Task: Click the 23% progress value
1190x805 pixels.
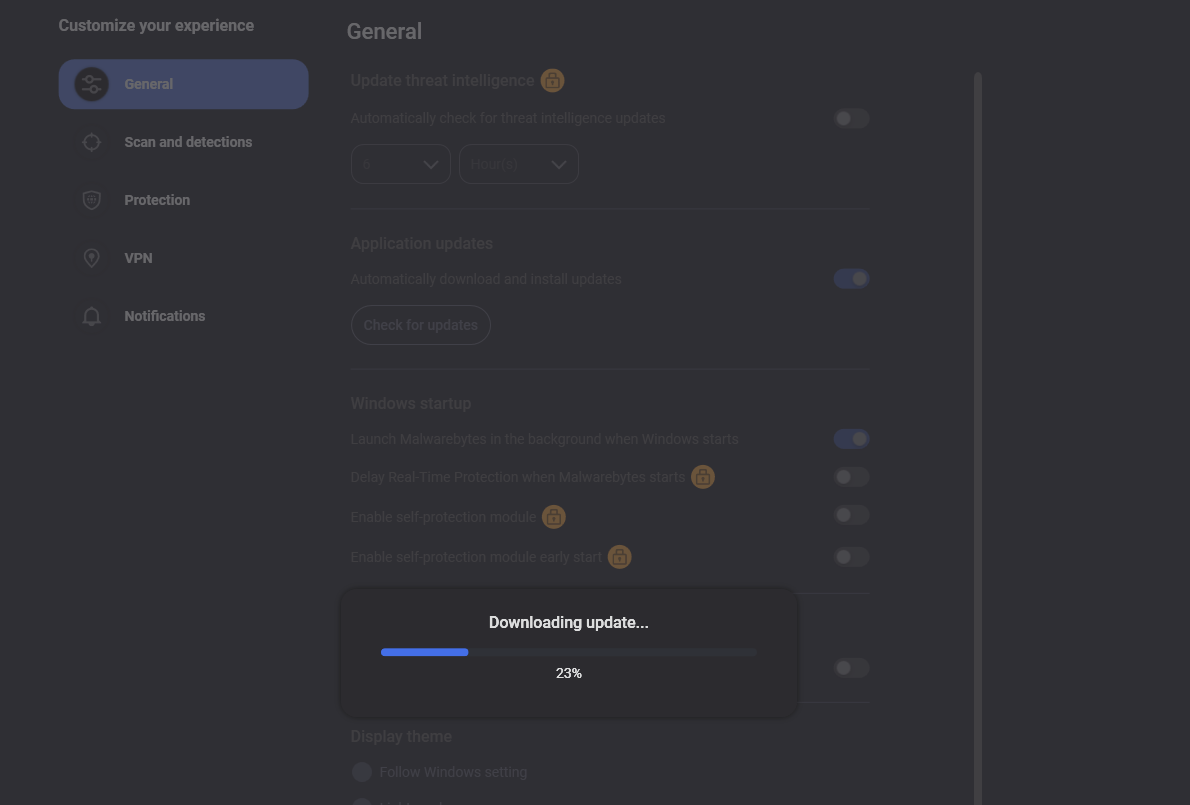Action: pos(568,673)
